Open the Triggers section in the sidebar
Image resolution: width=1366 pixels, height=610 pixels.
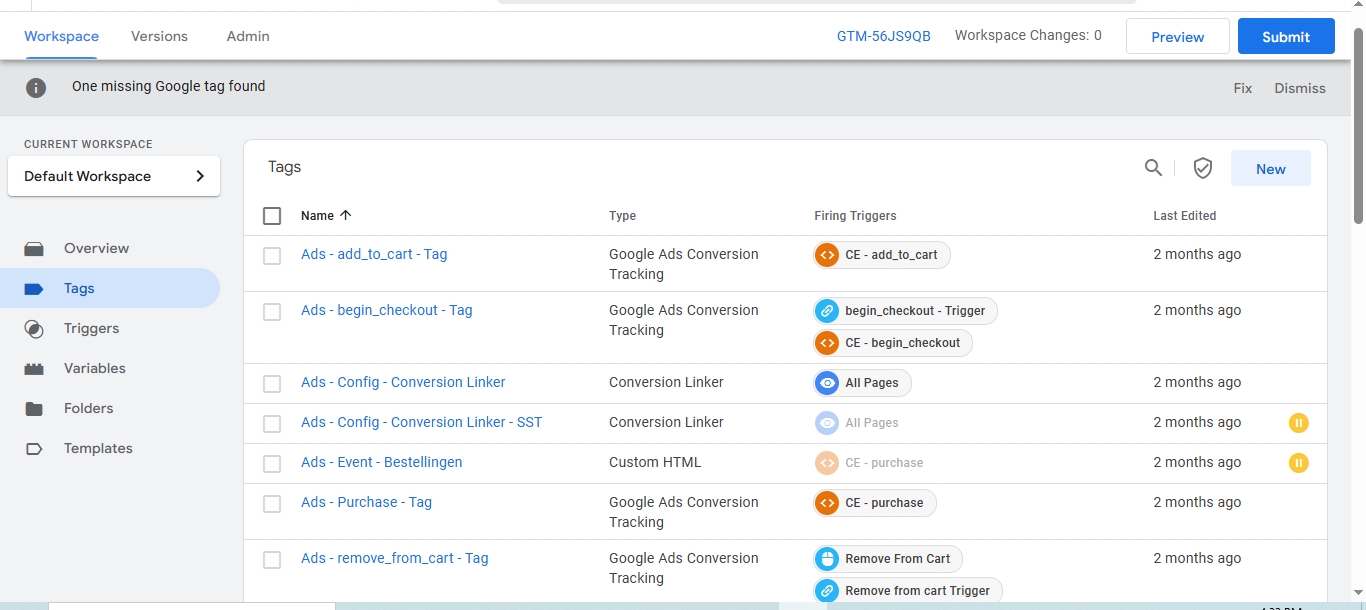click(91, 328)
